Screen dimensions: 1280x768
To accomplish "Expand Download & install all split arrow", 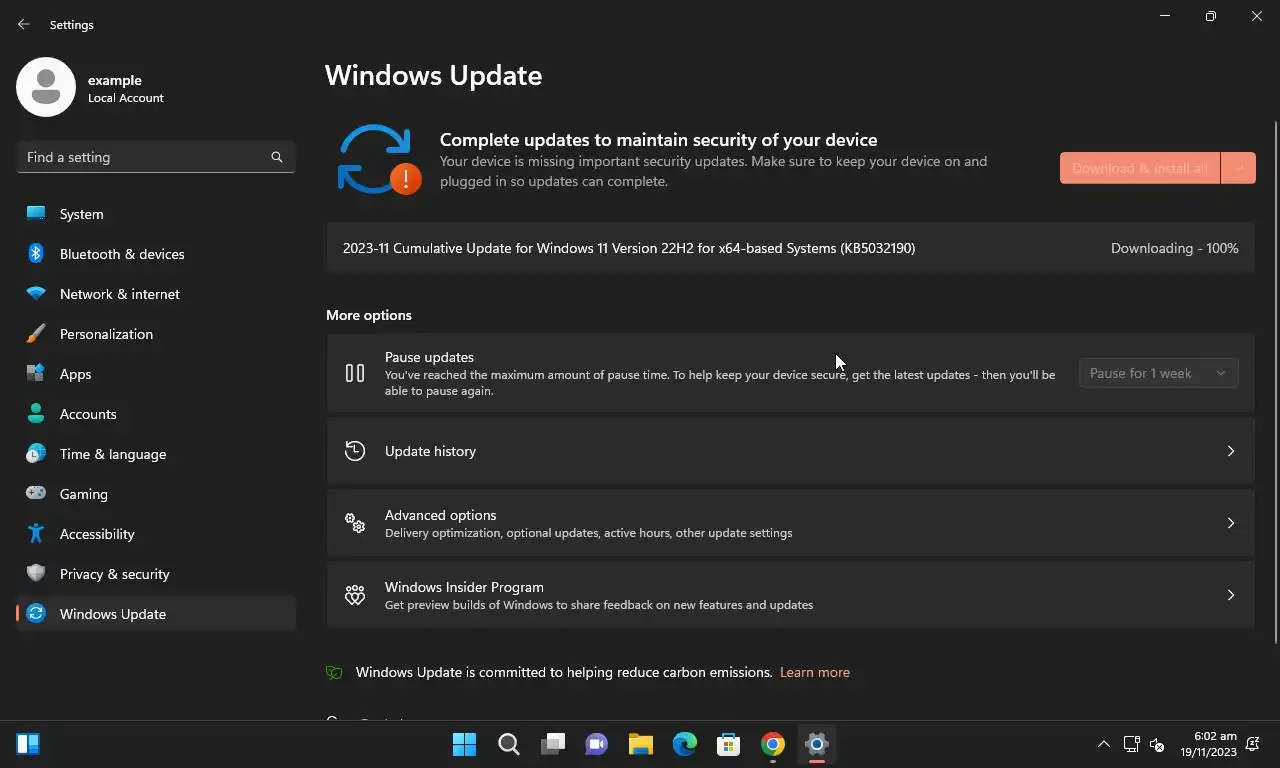I will pyautogui.click(x=1239, y=168).
